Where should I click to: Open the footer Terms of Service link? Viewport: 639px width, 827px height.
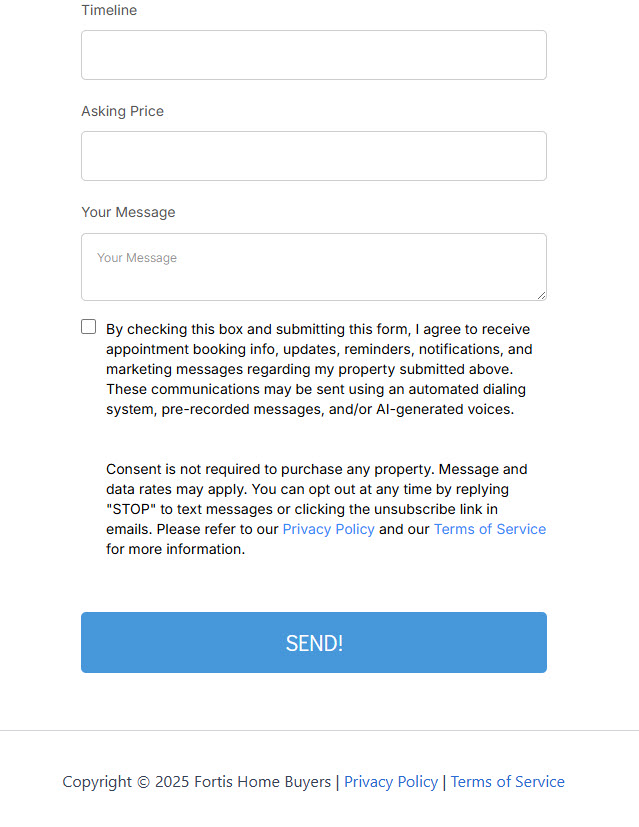[x=507, y=782]
